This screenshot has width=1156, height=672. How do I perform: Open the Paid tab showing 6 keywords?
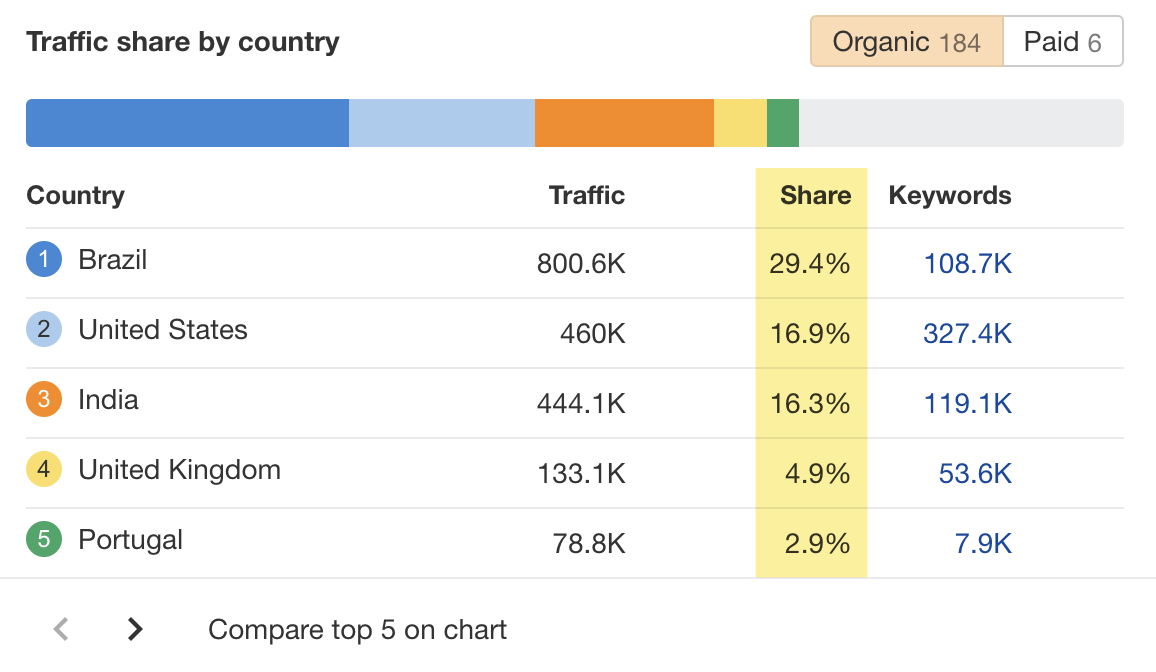pyautogui.click(x=1063, y=41)
